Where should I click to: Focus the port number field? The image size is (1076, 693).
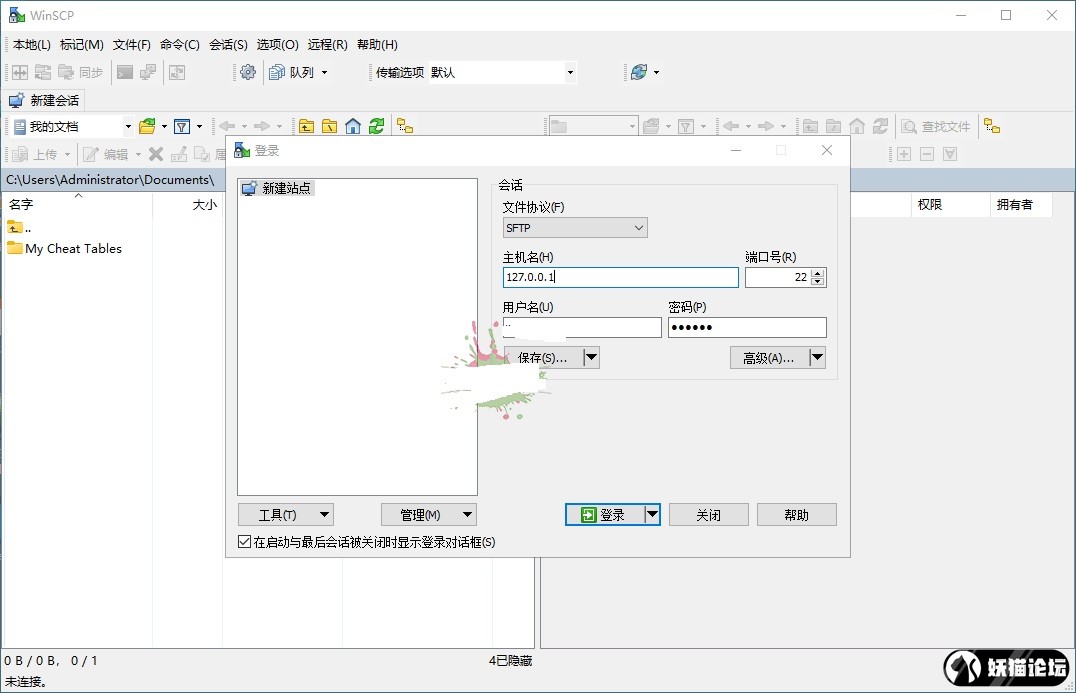[777, 277]
